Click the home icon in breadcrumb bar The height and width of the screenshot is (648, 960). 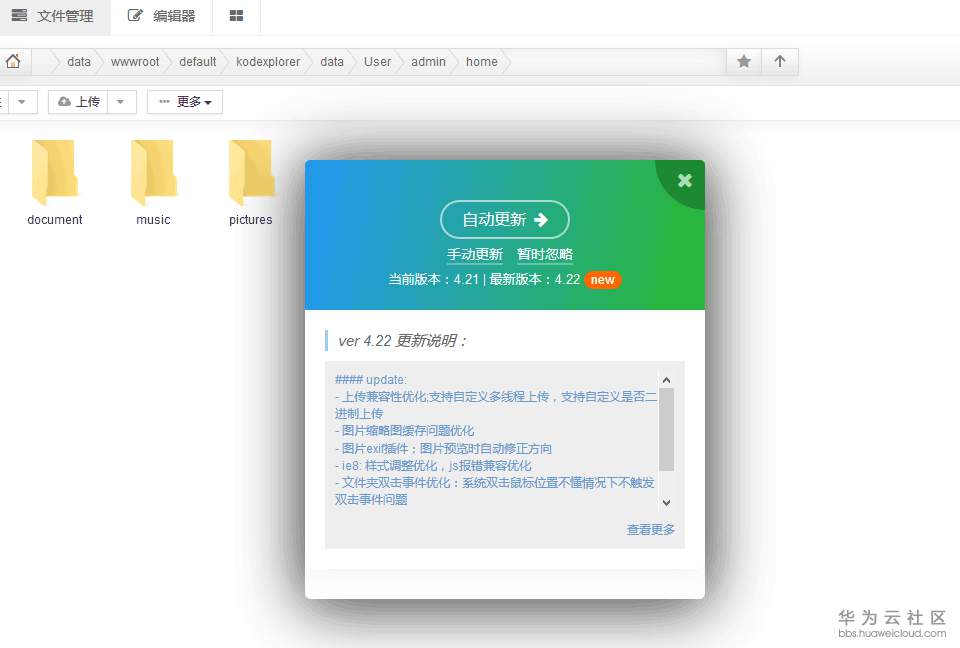pos(14,61)
